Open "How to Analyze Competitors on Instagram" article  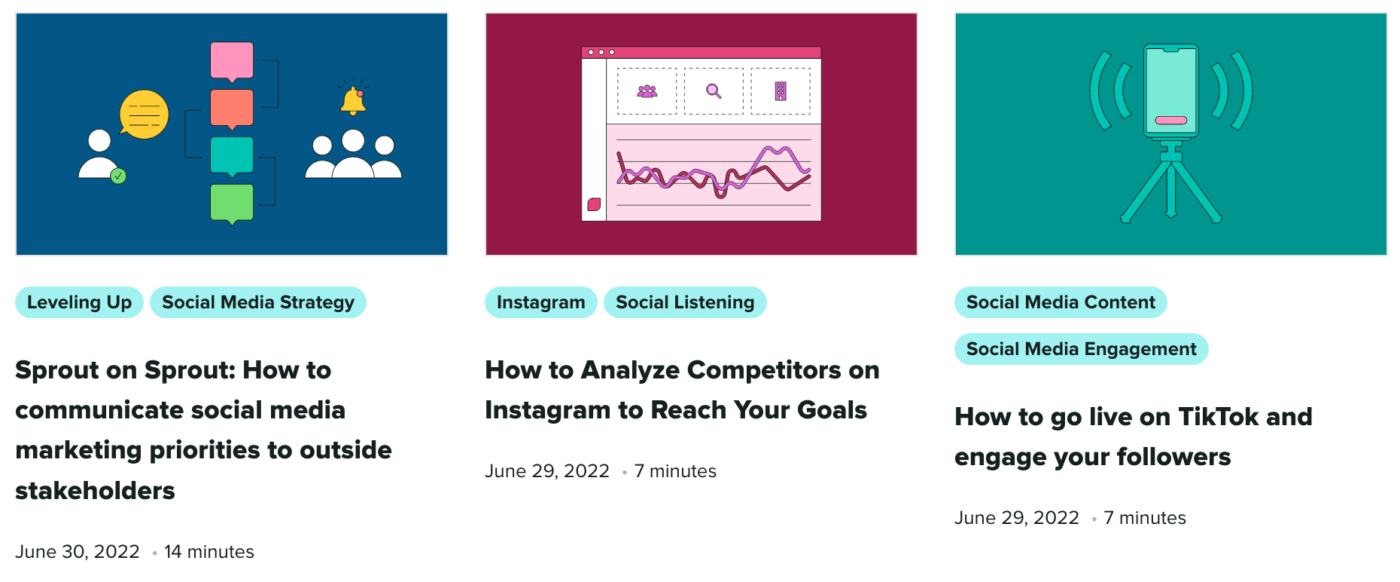pos(682,390)
